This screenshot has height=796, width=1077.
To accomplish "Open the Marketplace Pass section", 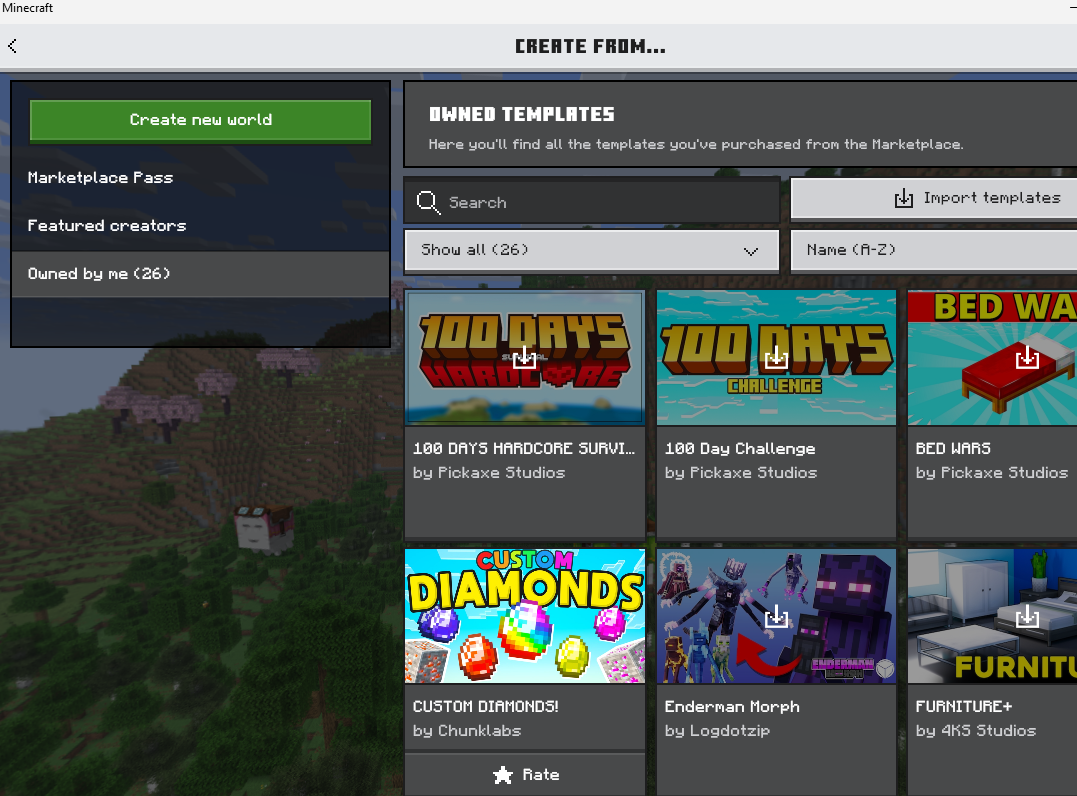I will click(x=201, y=178).
